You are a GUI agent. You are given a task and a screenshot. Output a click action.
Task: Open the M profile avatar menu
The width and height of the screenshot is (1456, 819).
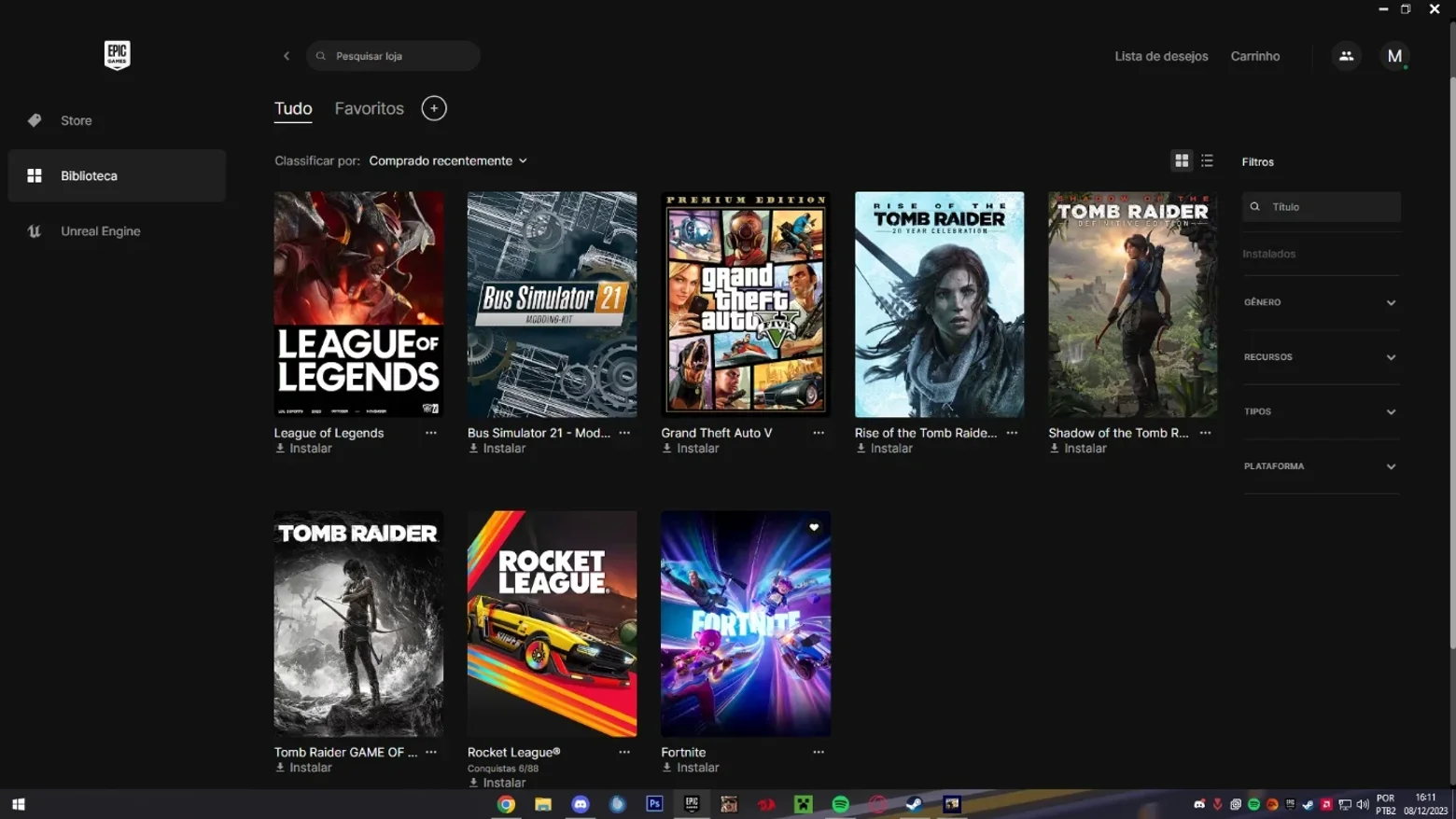pyautogui.click(x=1394, y=56)
